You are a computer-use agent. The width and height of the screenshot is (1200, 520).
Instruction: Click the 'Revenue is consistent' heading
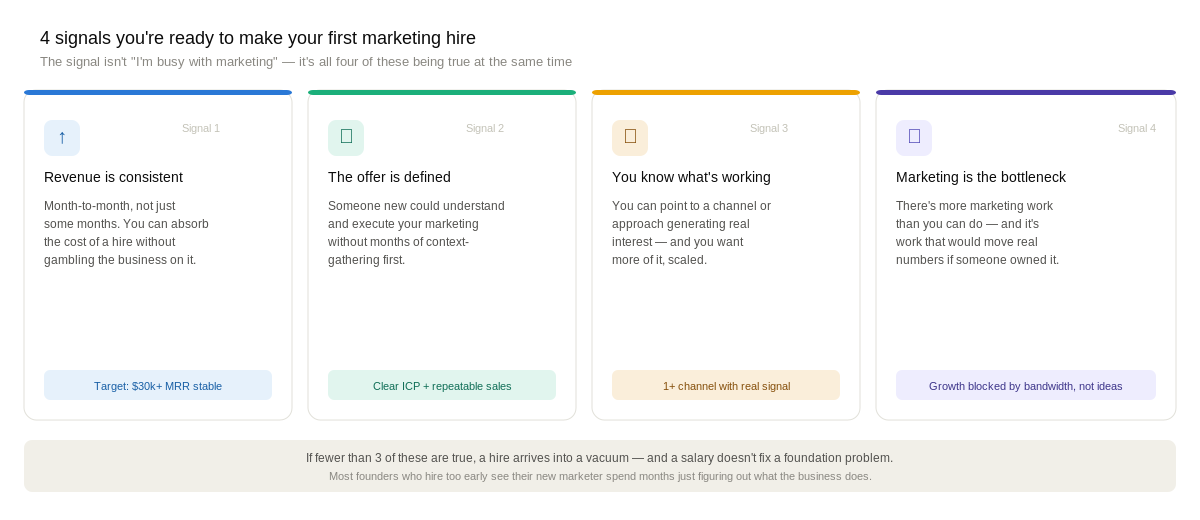point(113,177)
